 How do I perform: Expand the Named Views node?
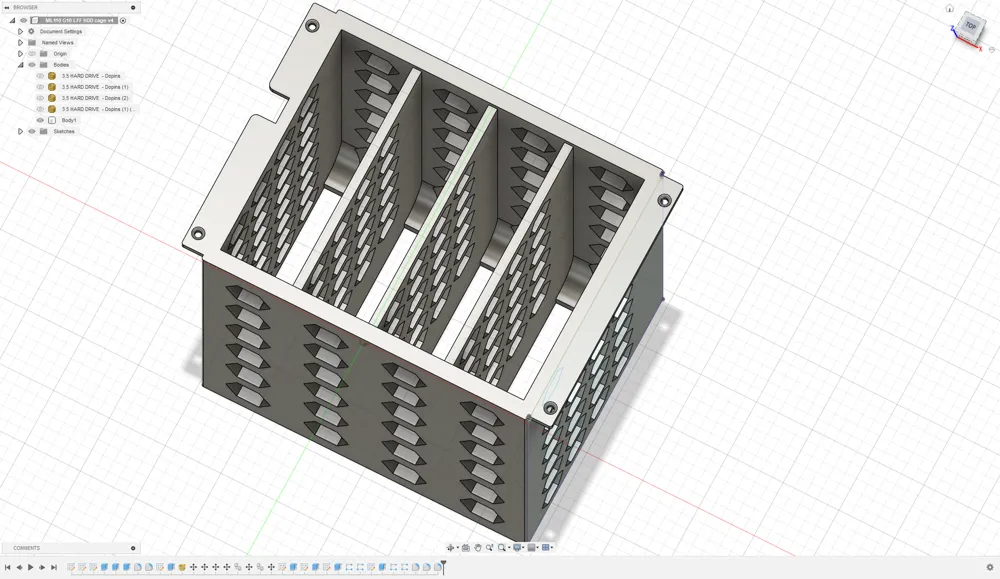[20, 43]
